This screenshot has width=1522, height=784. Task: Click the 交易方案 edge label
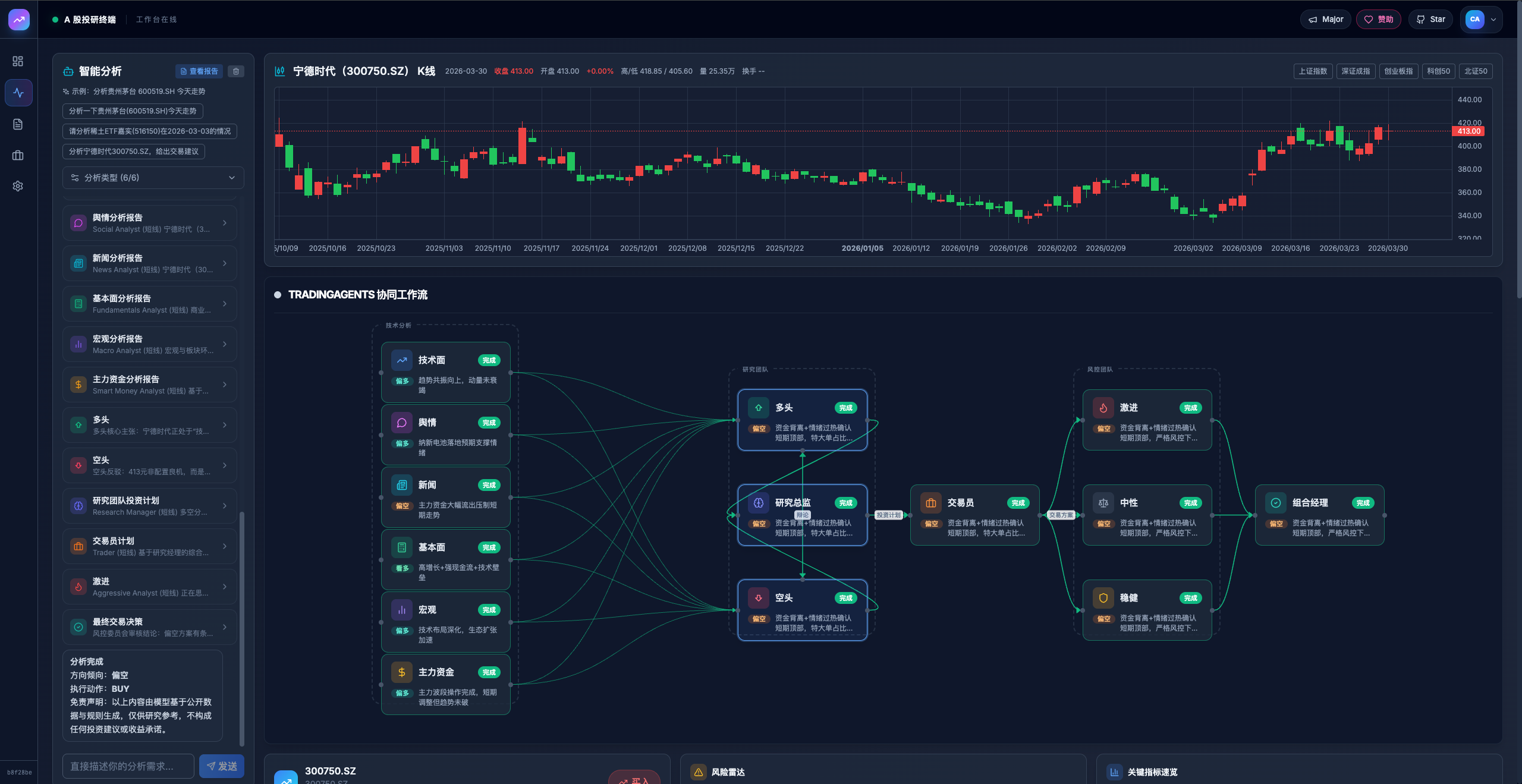[1061, 515]
